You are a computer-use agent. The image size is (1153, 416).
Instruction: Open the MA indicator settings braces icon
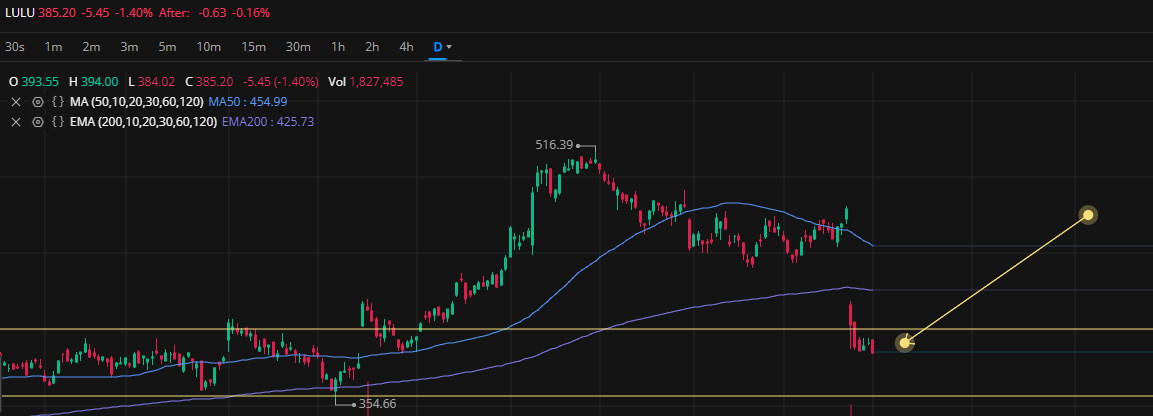tap(58, 101)
